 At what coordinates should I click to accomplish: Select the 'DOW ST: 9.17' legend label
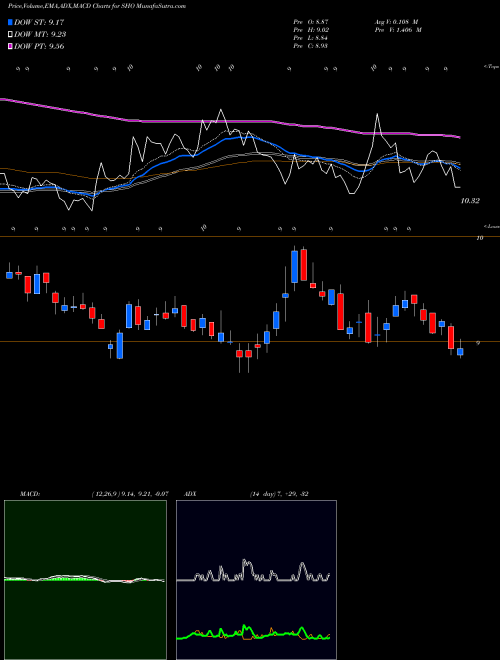click(39, 22)
